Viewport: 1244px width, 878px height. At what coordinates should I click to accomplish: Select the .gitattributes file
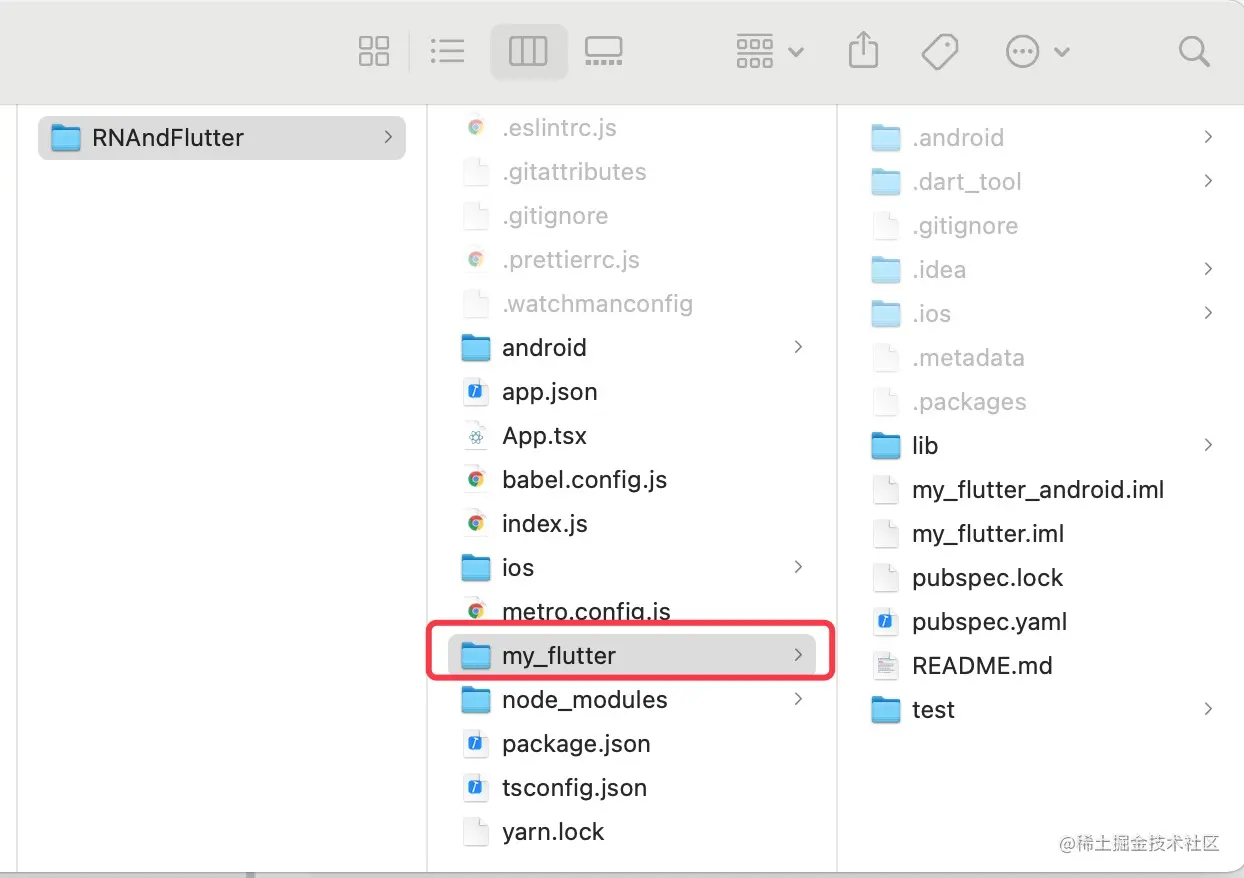click(574, 172)
